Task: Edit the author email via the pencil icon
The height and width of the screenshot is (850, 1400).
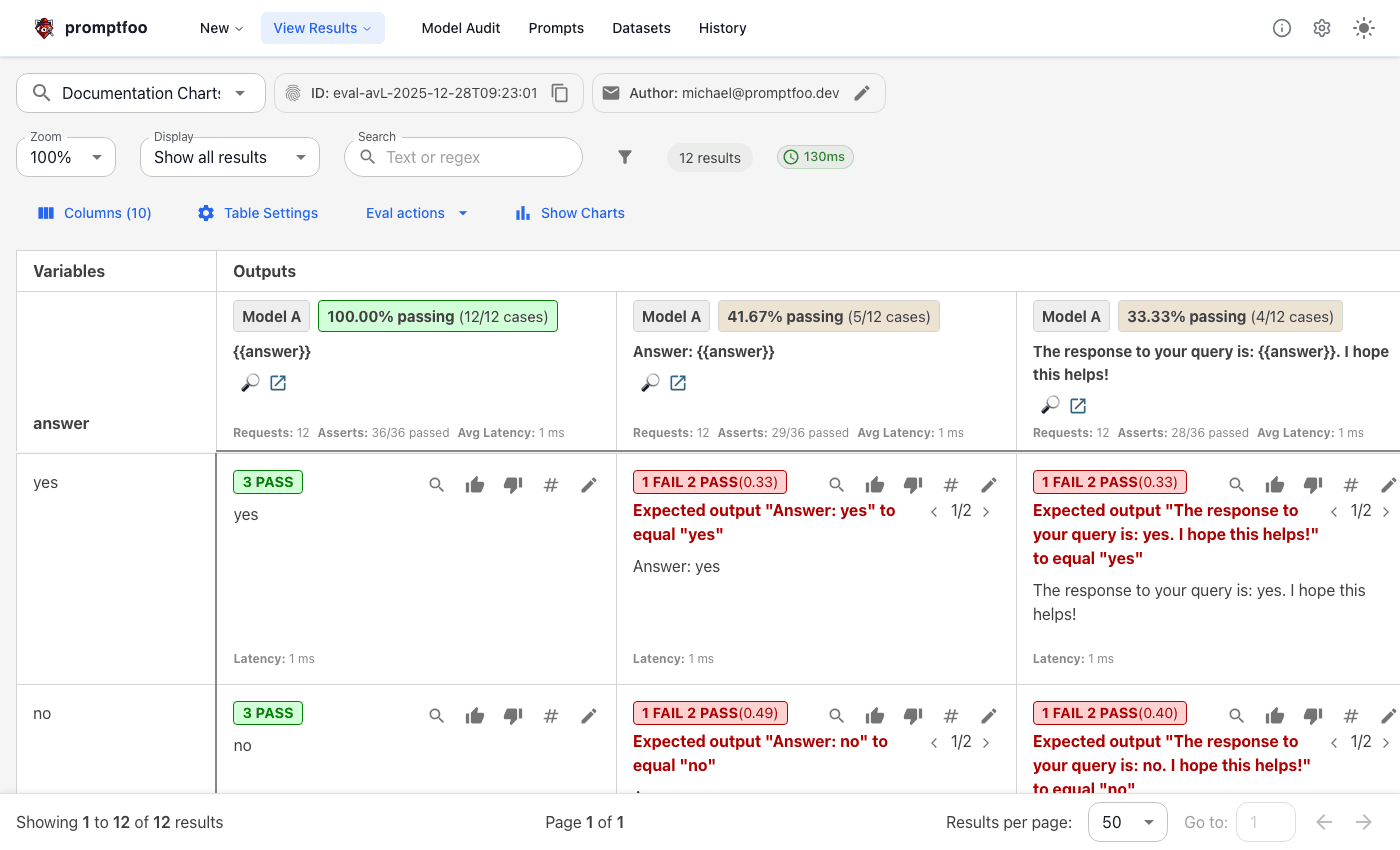Action: [862, 92]
